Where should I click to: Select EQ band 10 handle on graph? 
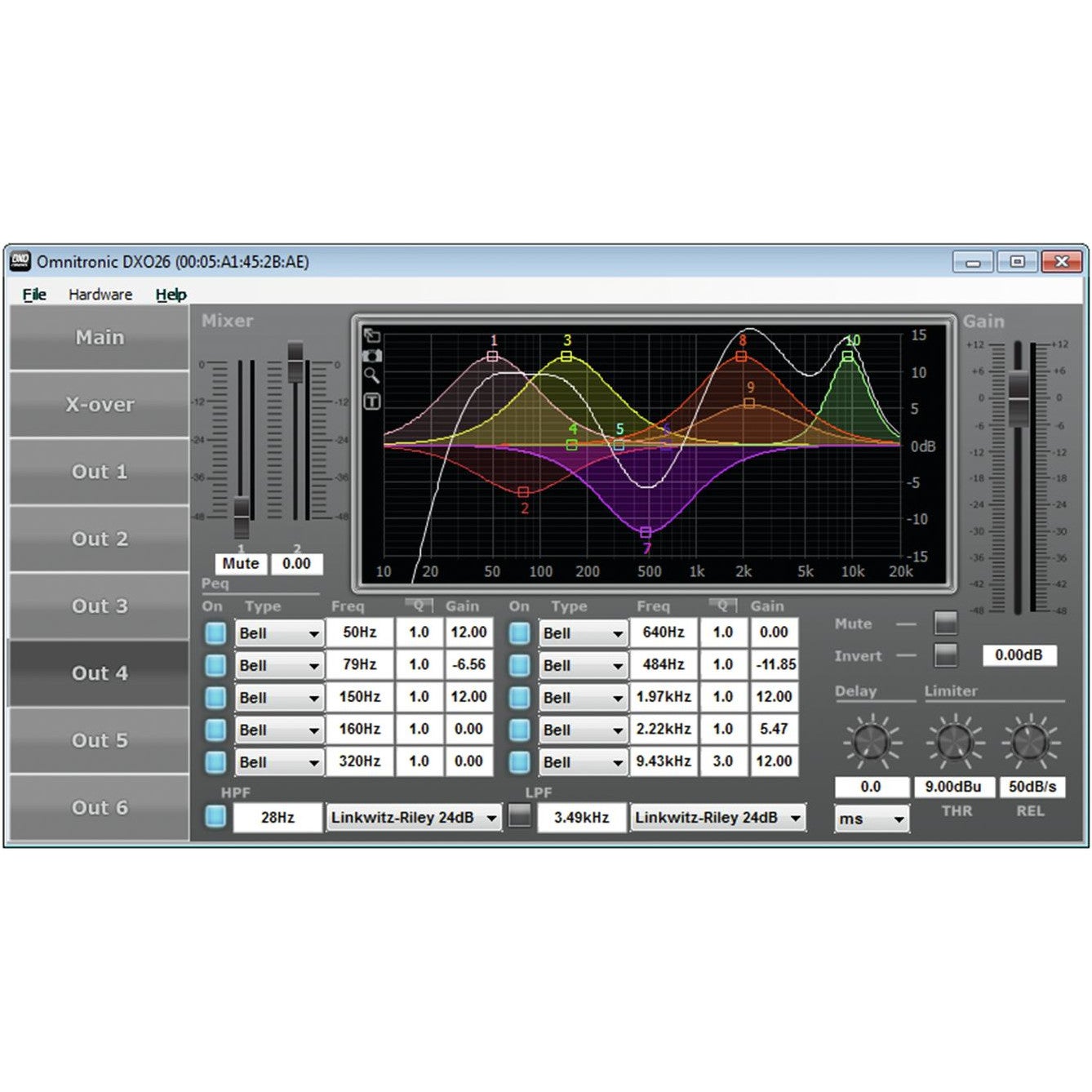coord(848,356)
